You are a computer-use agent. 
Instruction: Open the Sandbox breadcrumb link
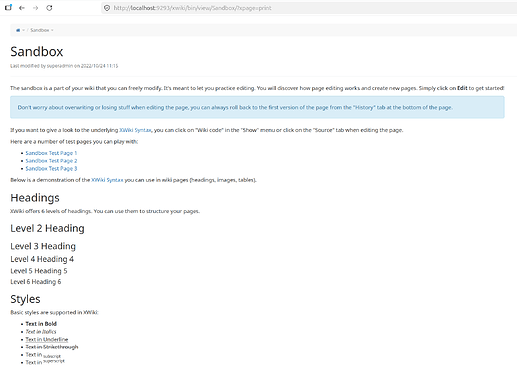tap(40, 30)
